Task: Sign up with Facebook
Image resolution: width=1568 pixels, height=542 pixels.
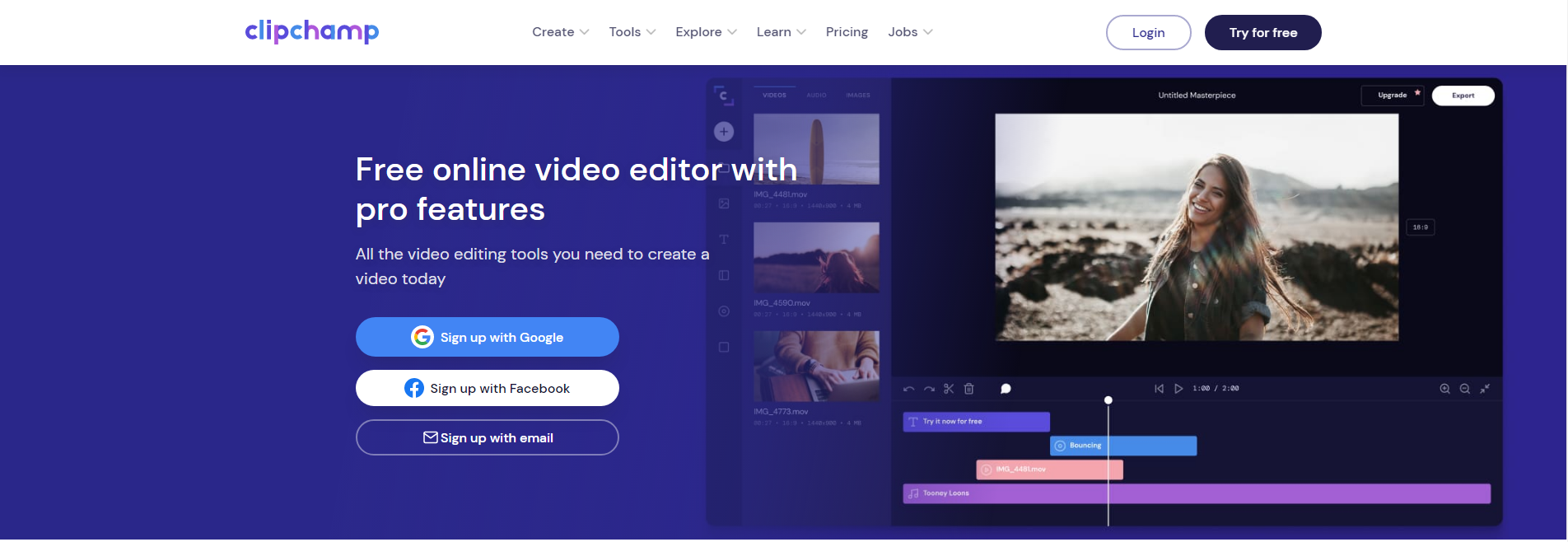Action: click(x=487, y=388)
